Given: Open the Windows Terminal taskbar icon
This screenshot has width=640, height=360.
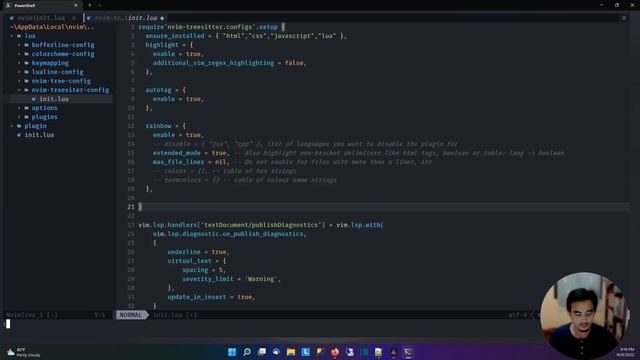Looking at the screenshot, I should point(408,352).
